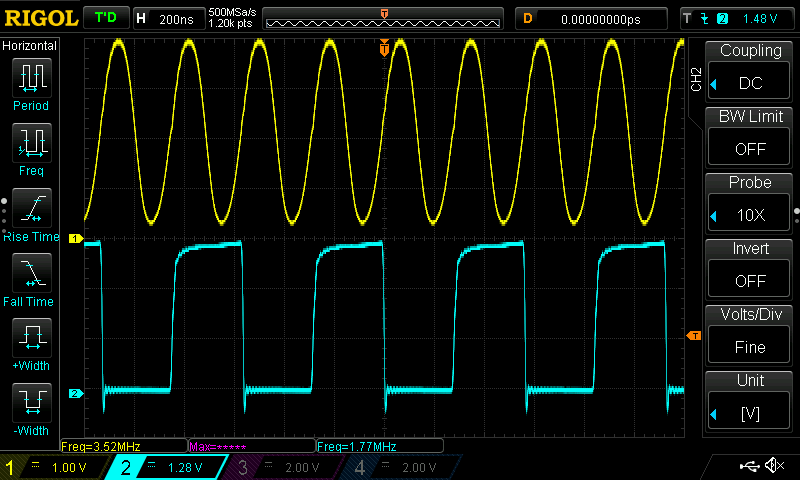
Task: Choose the Fall Time measurement icon
Action: [32, 273]
